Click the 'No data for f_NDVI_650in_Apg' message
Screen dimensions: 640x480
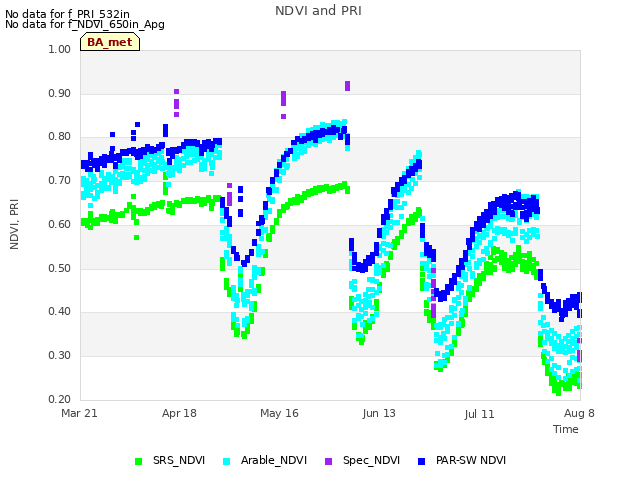(85, 24)
